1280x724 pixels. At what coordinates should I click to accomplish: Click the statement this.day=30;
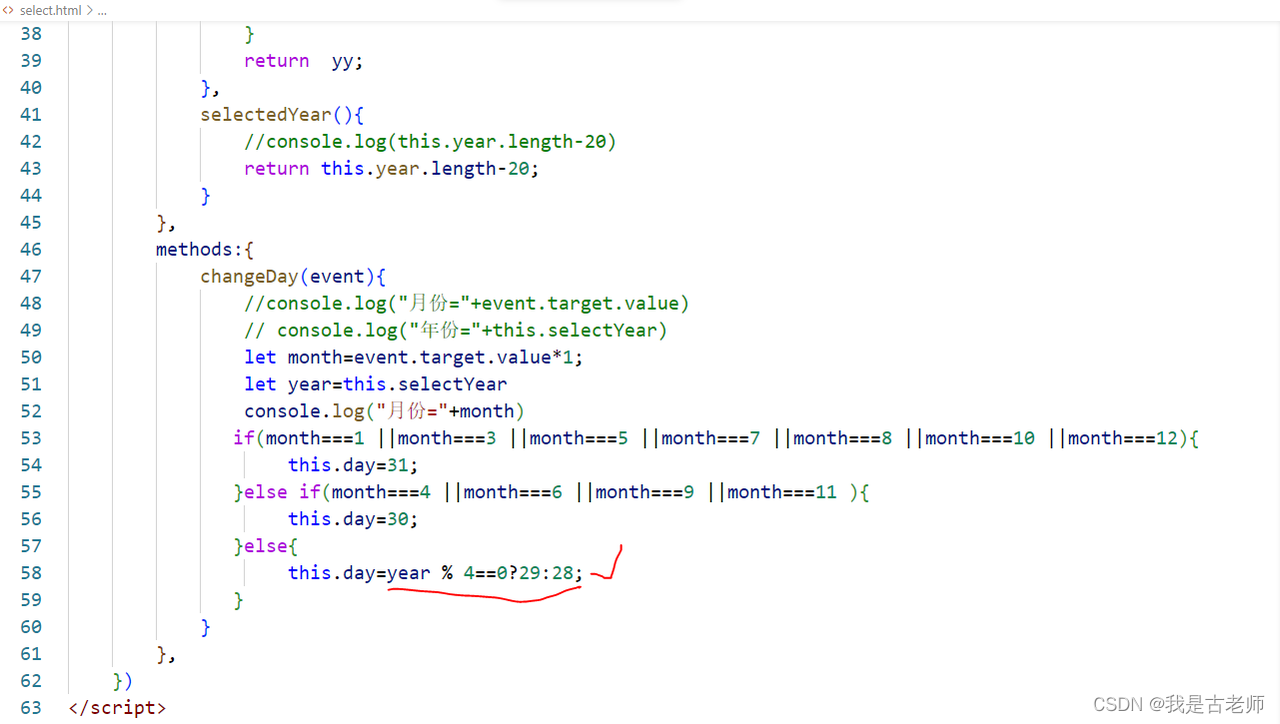(353, 519)
